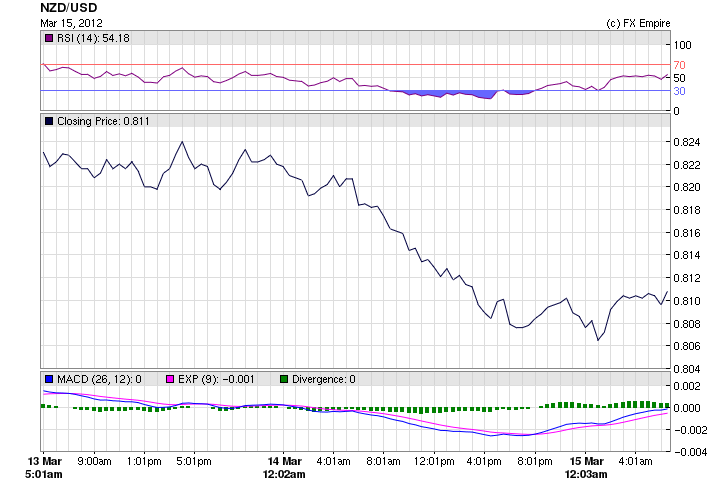
Task: Click the blue MACD legend square
Action: (49, 379)
